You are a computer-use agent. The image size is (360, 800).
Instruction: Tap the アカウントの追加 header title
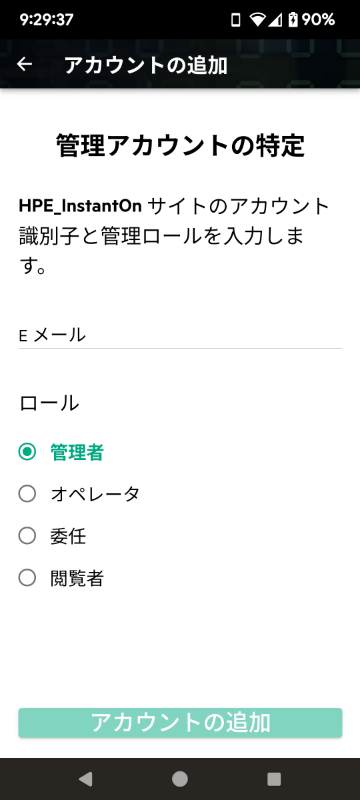pyautogui.click(x=146, y=65)
